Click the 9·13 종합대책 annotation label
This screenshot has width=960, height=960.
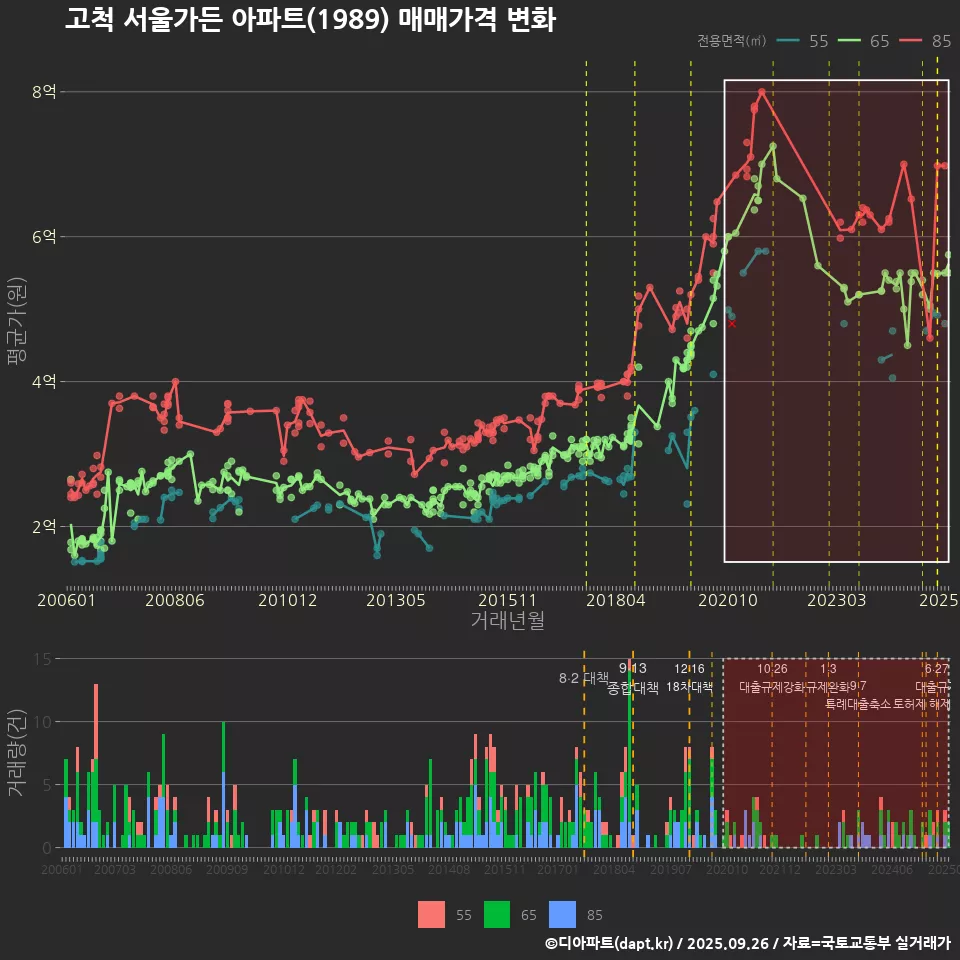pos(632,678)
